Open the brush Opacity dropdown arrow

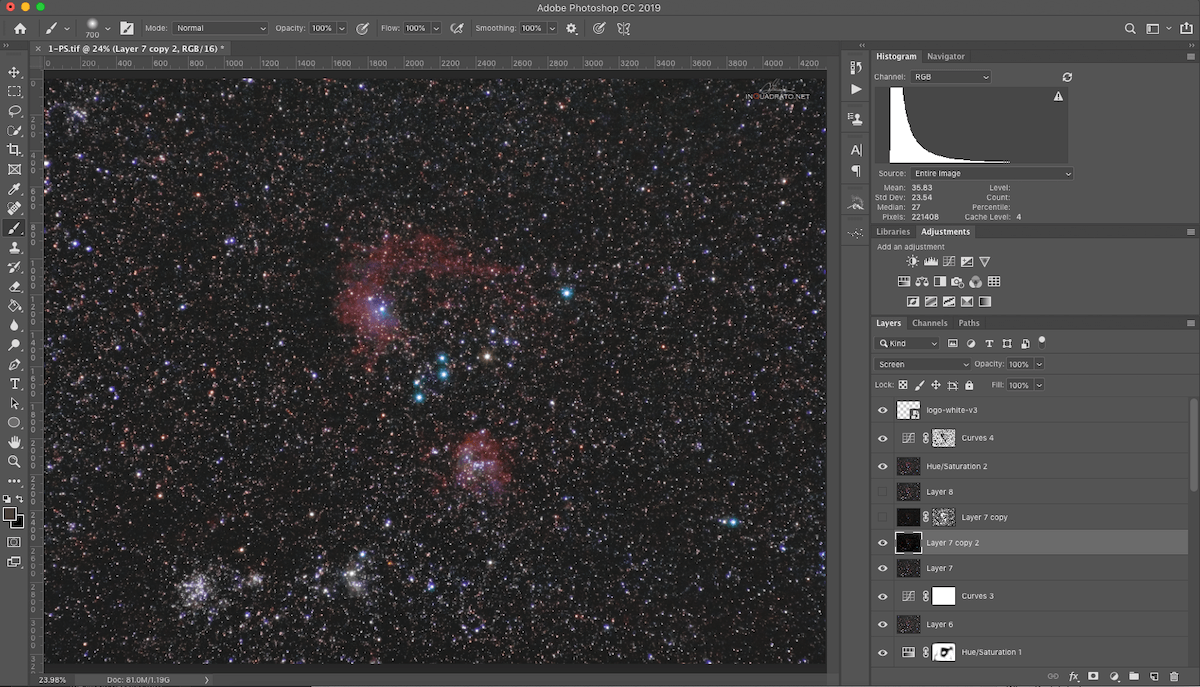coord(342,29)
